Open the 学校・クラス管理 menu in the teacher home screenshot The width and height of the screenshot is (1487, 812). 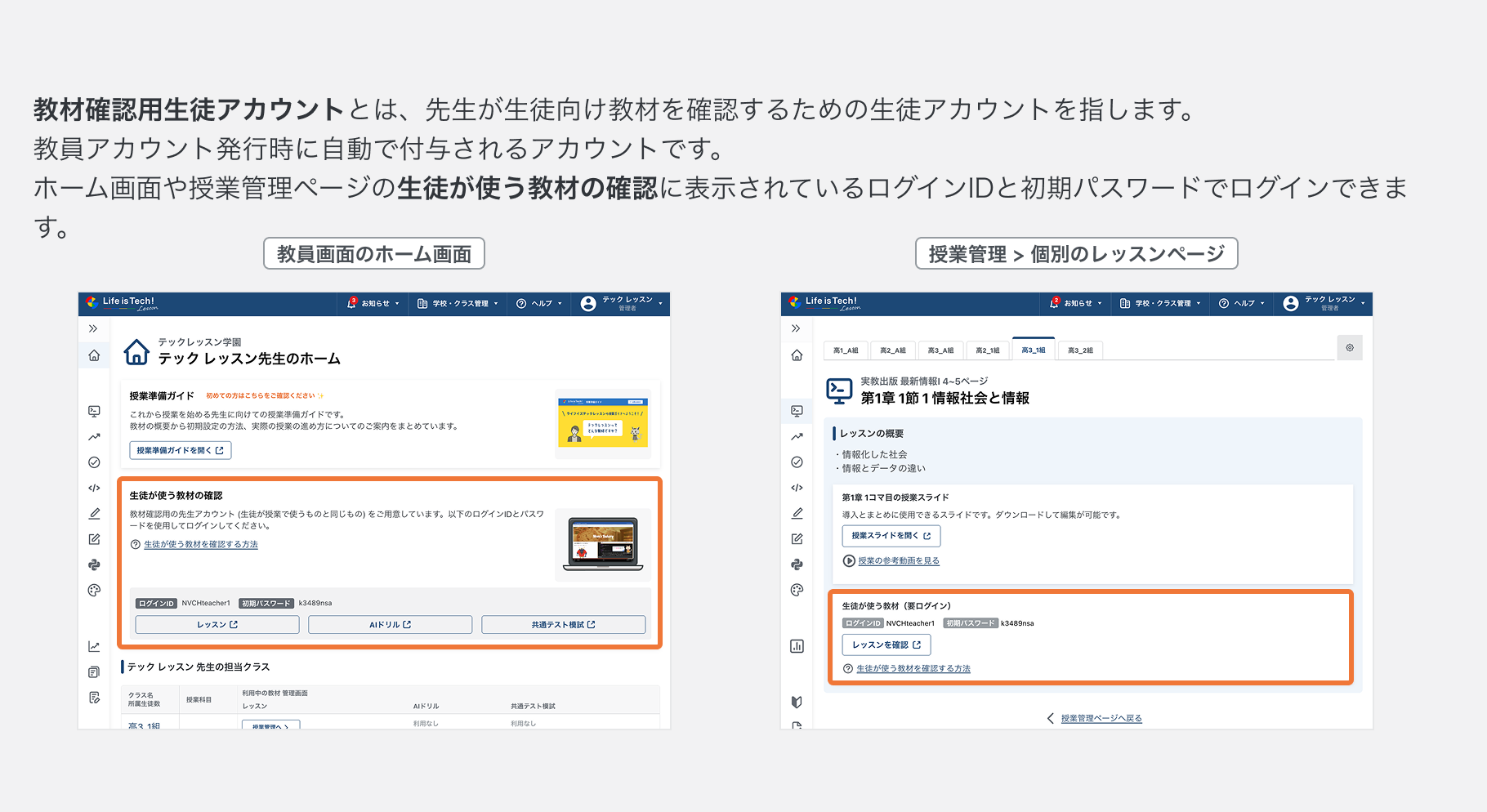[458, 303]
